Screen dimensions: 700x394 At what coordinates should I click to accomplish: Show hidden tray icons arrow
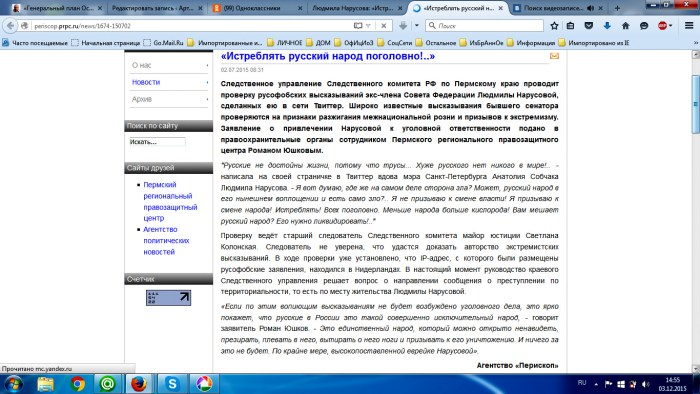pyautogui.click(x=596, y=384)
